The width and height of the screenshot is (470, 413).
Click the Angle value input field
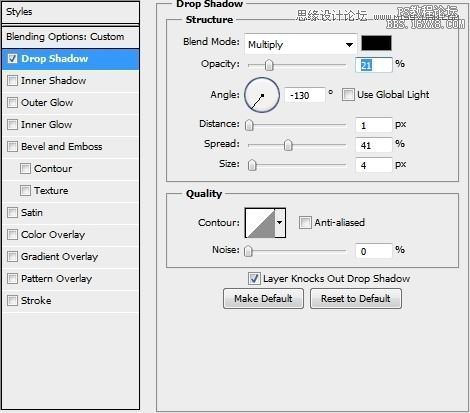point(304,96)
